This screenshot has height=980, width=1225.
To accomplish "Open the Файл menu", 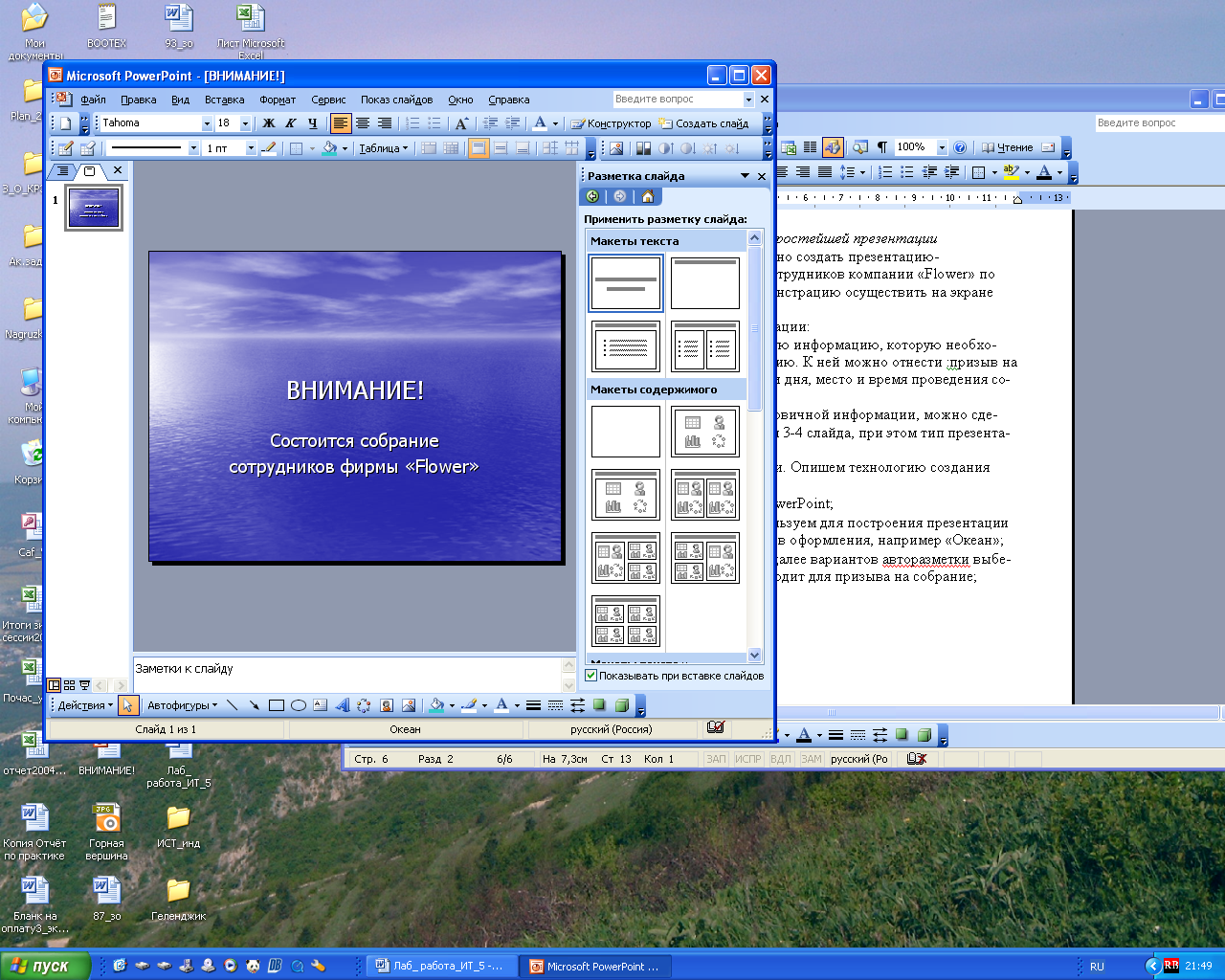I will coord(94,100).
